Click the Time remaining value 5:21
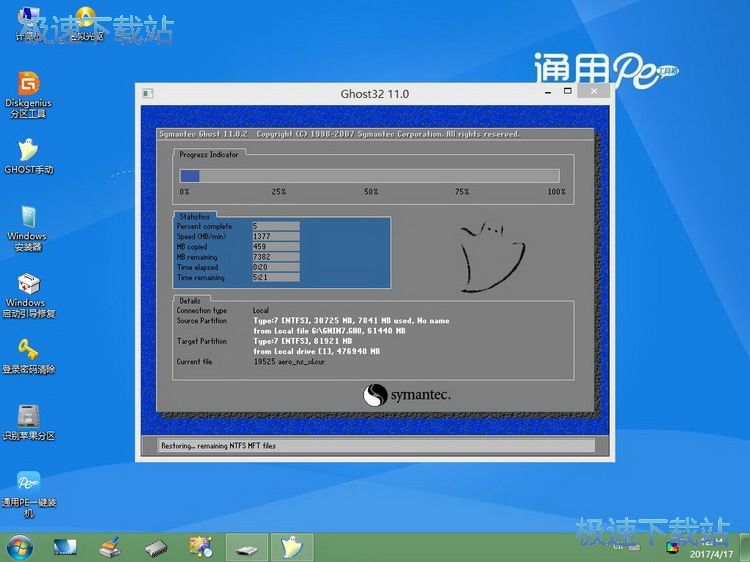This screenshot has height=562, width=750. click(x=276, y=277)
